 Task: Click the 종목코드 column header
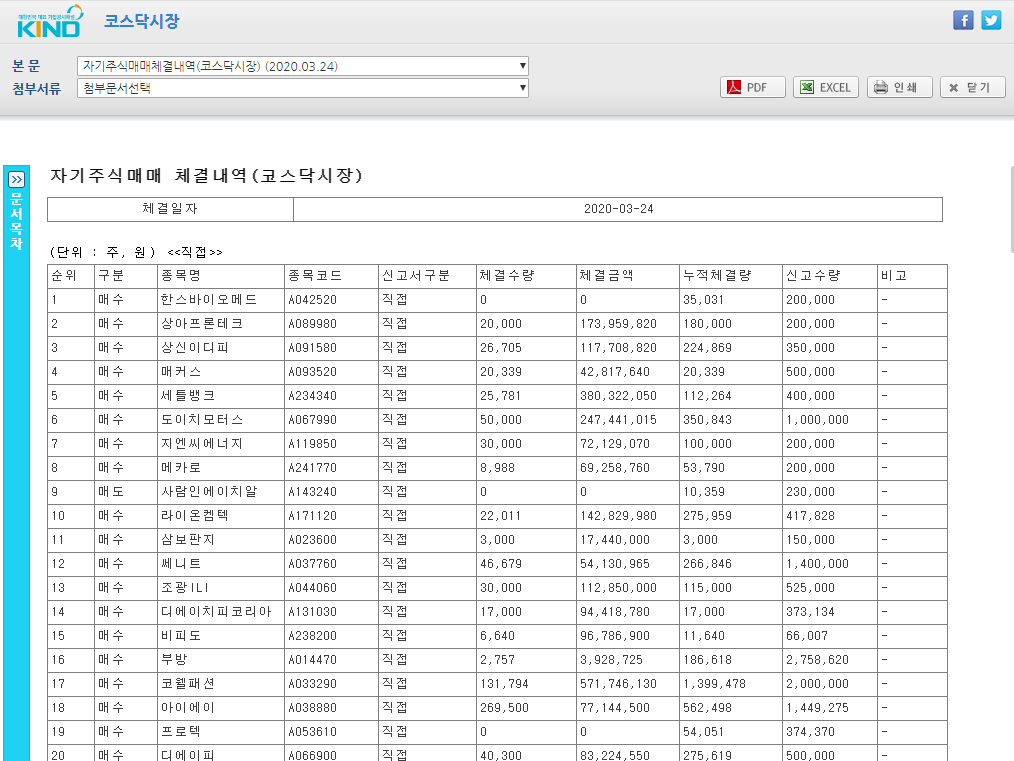[x=315, y=275]
